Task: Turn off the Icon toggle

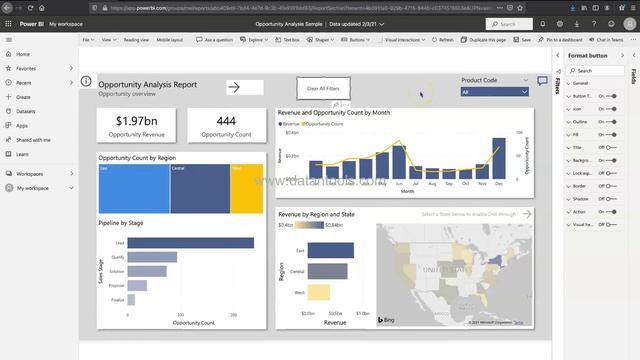Action: pos(611,109)
